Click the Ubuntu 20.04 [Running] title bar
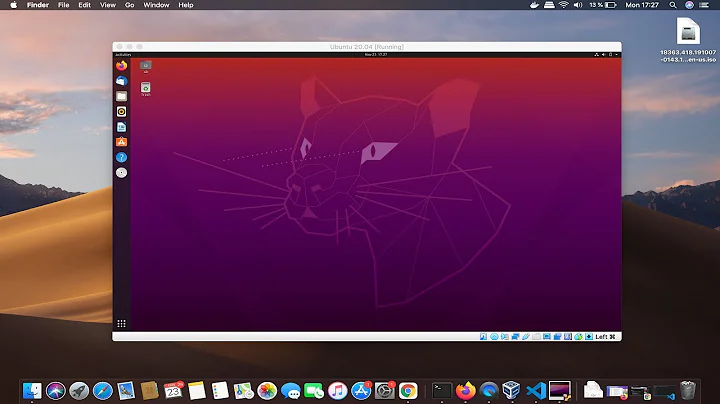 point(367,47)
